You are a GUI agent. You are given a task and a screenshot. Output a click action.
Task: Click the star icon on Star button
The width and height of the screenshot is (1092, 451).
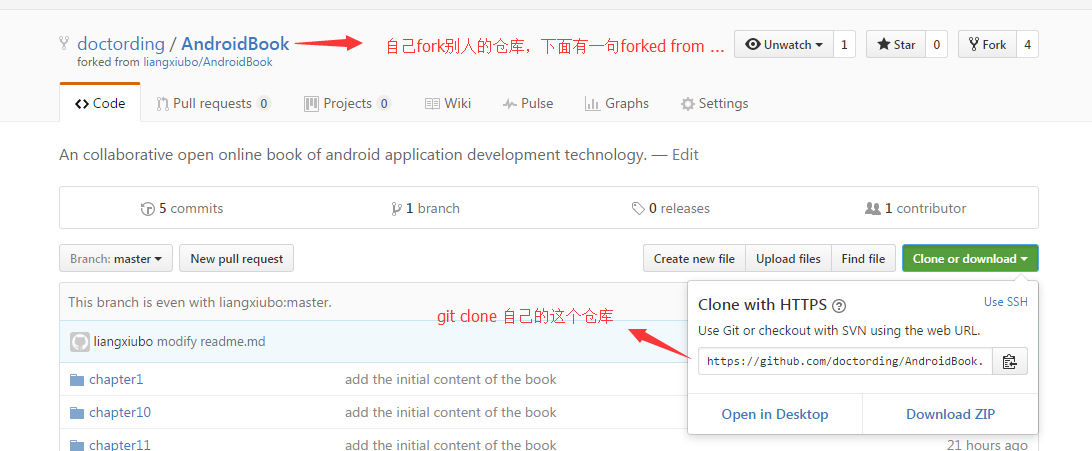884,45
